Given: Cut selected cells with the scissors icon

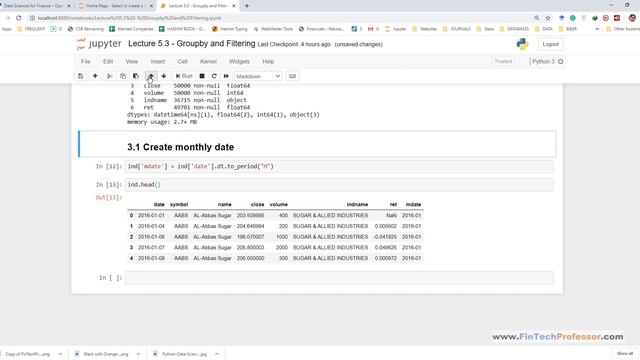Looking at the screenshot, I should click(x=109, y=76).
